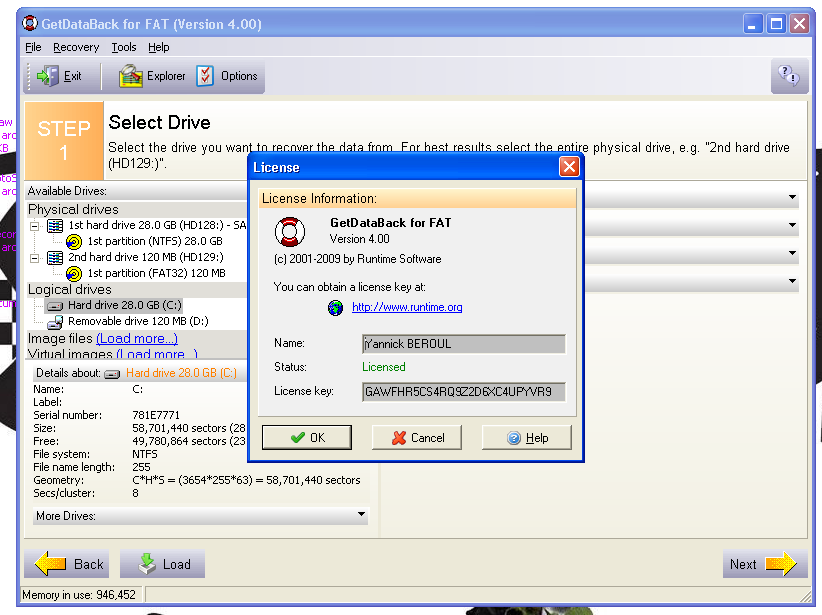Click the Geometry C*H*S value text
The image size is (822, 615).
246,480
